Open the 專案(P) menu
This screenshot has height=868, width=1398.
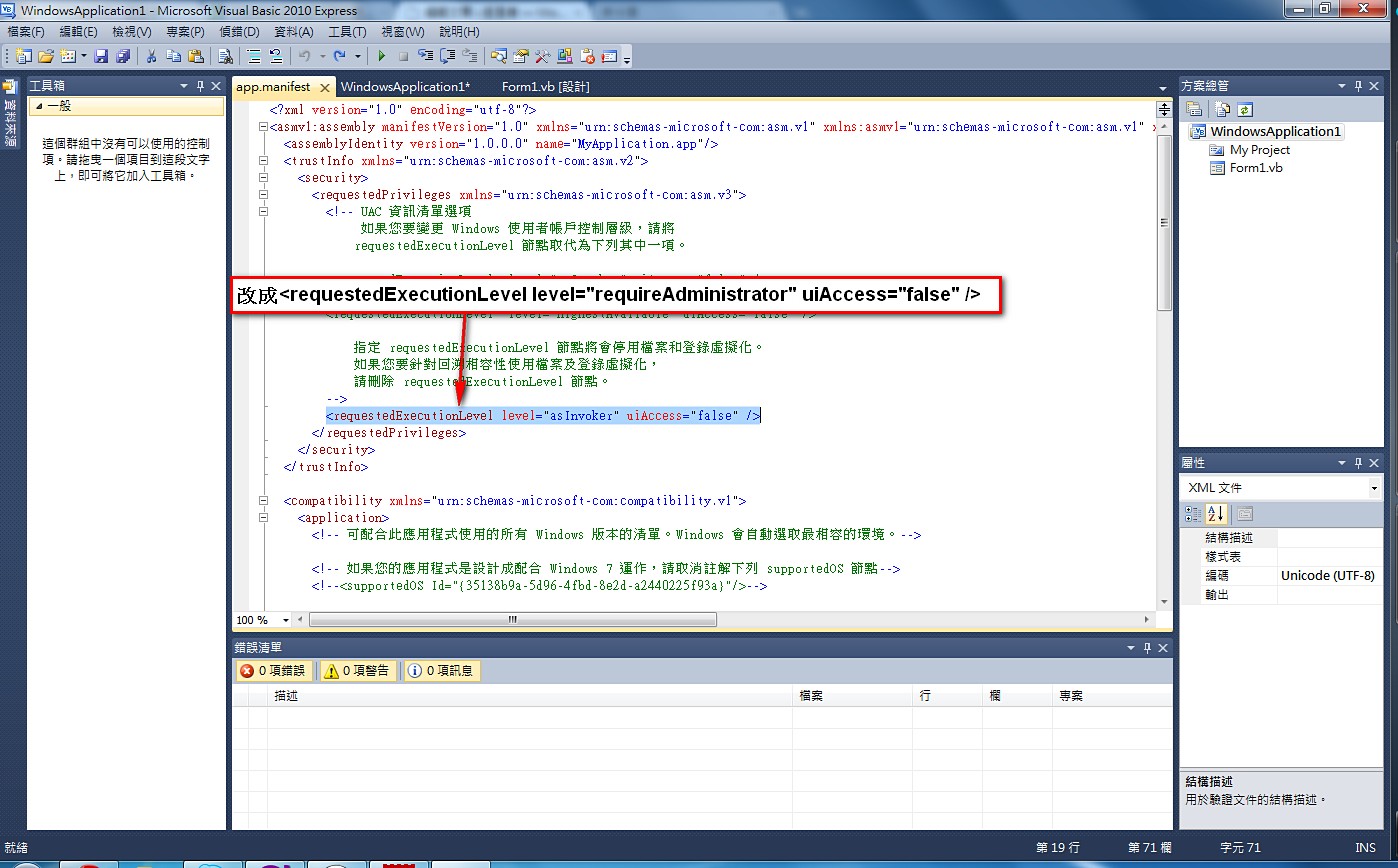coord(185,32)
